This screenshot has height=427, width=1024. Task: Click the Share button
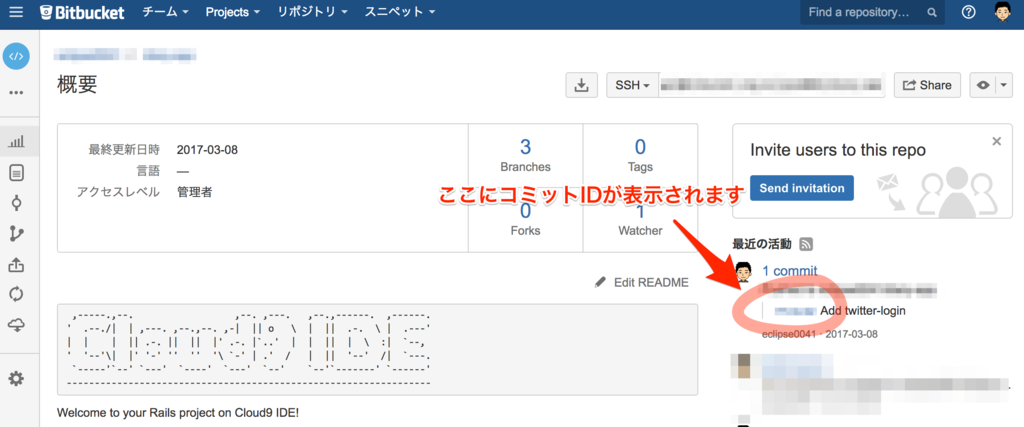[x=927, y=86]
